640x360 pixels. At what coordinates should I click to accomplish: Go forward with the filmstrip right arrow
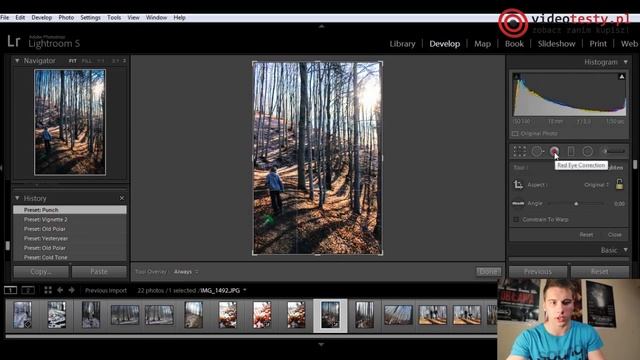point(72,290)
